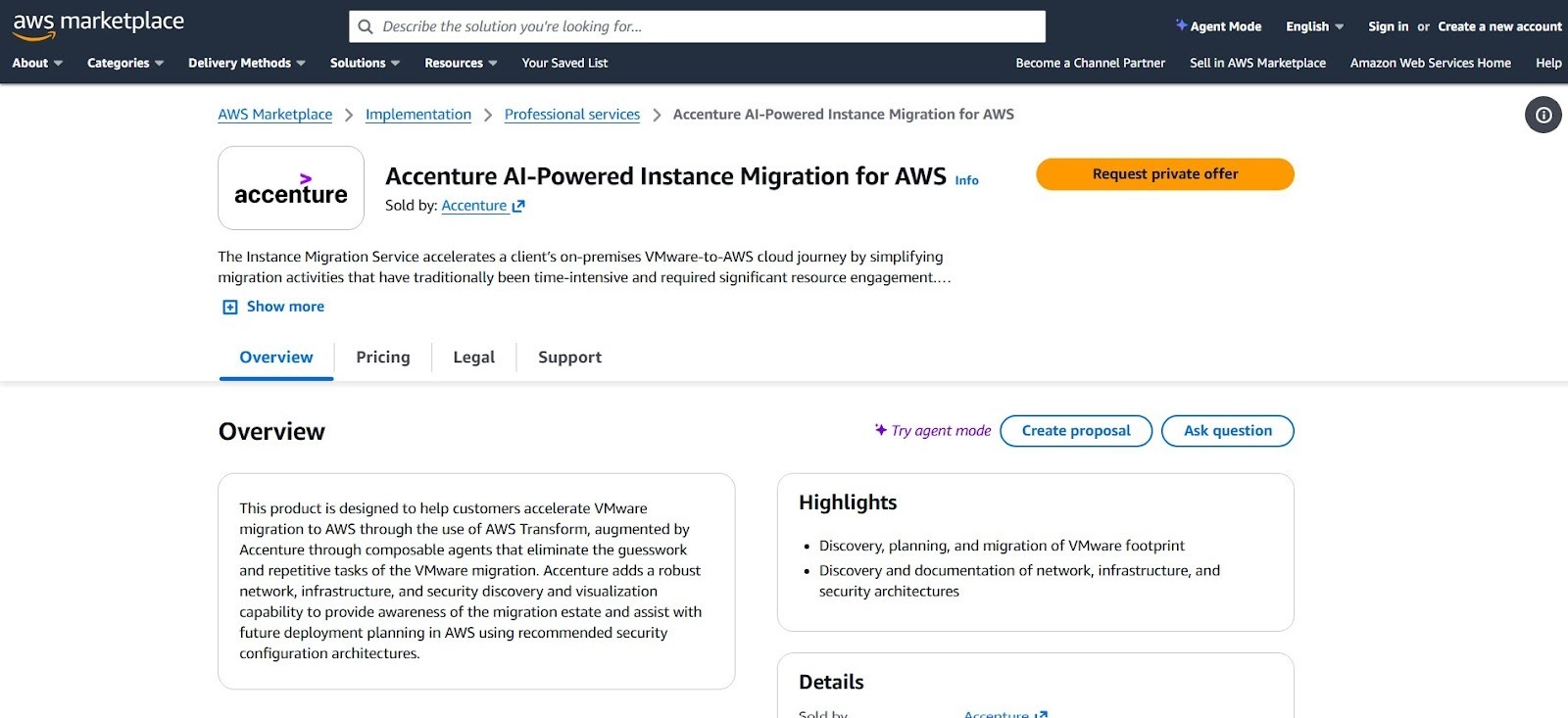Click the Professional services breadcrumb link
This screenshot has width=1568, height=718.
coord(572,115)
